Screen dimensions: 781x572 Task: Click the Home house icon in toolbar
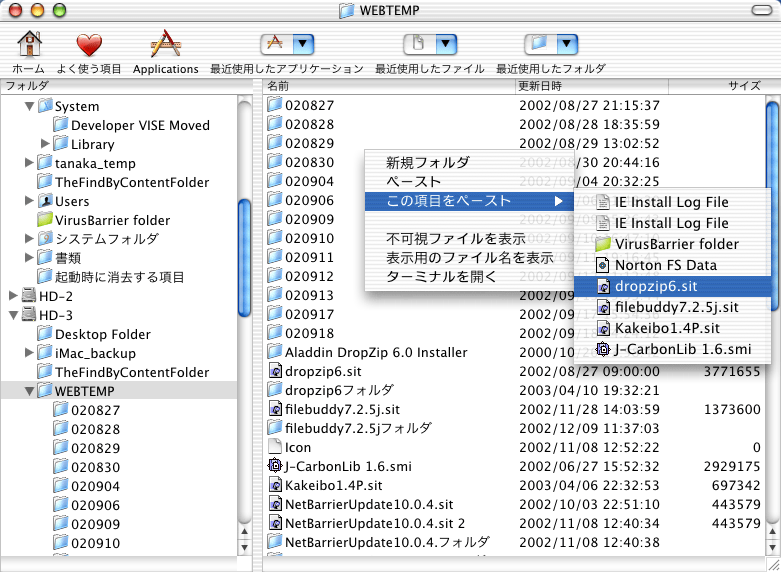(x=29, y=44)
